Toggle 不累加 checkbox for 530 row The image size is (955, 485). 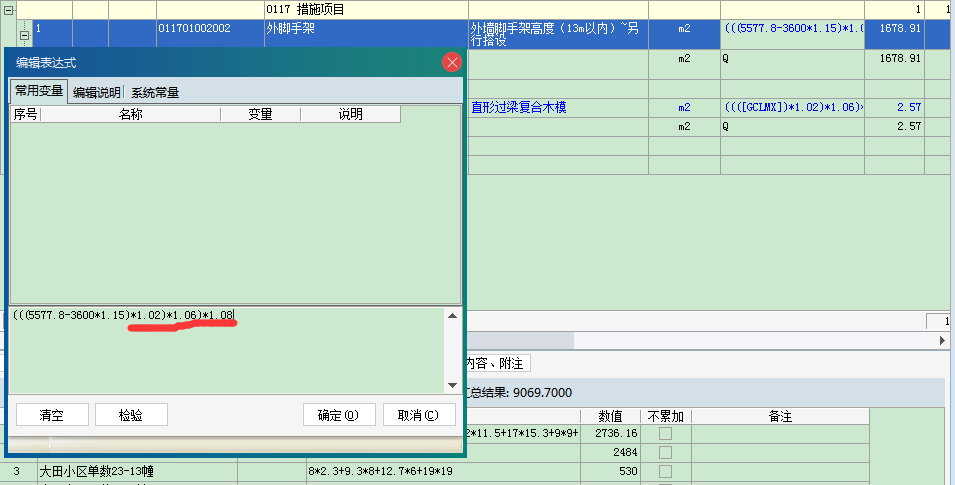click(665, 472)
